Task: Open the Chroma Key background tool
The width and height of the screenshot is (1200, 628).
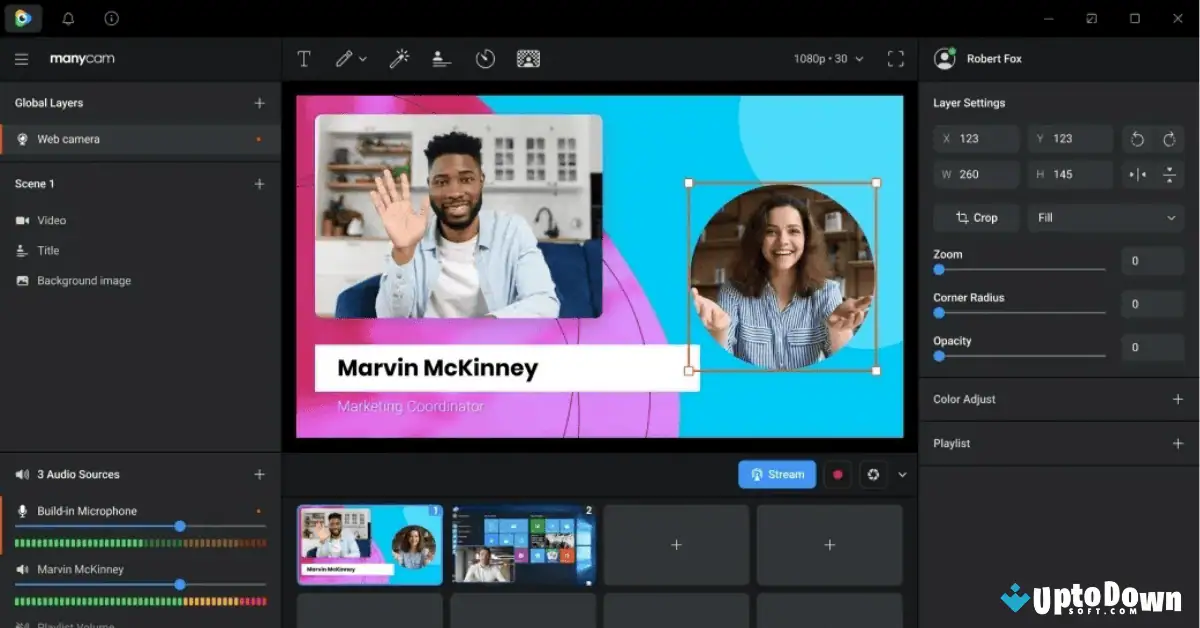Action: pyautogui.click(x=528, y=58)
